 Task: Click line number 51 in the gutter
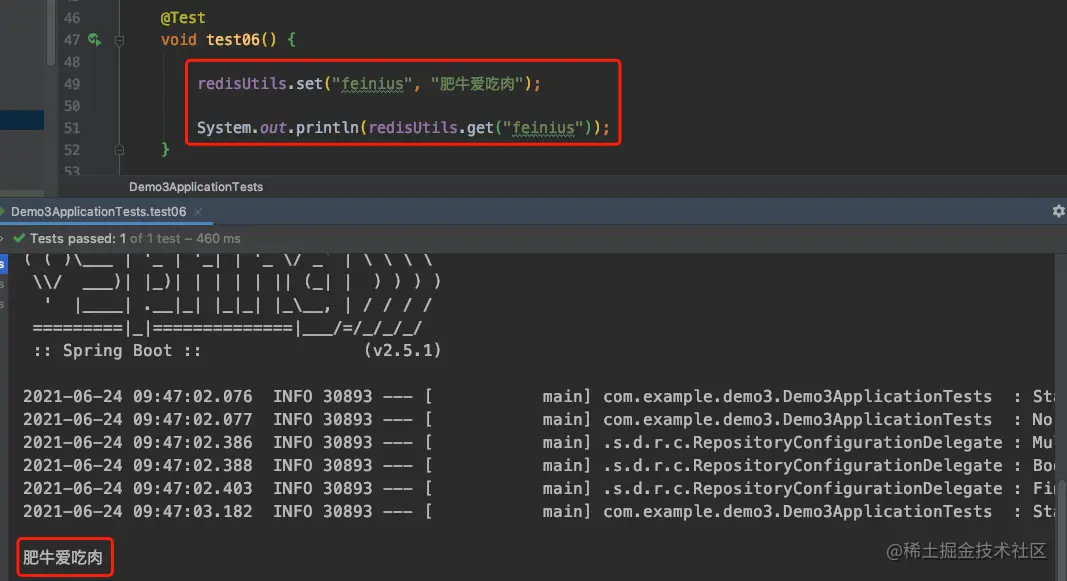pos(71,128)
